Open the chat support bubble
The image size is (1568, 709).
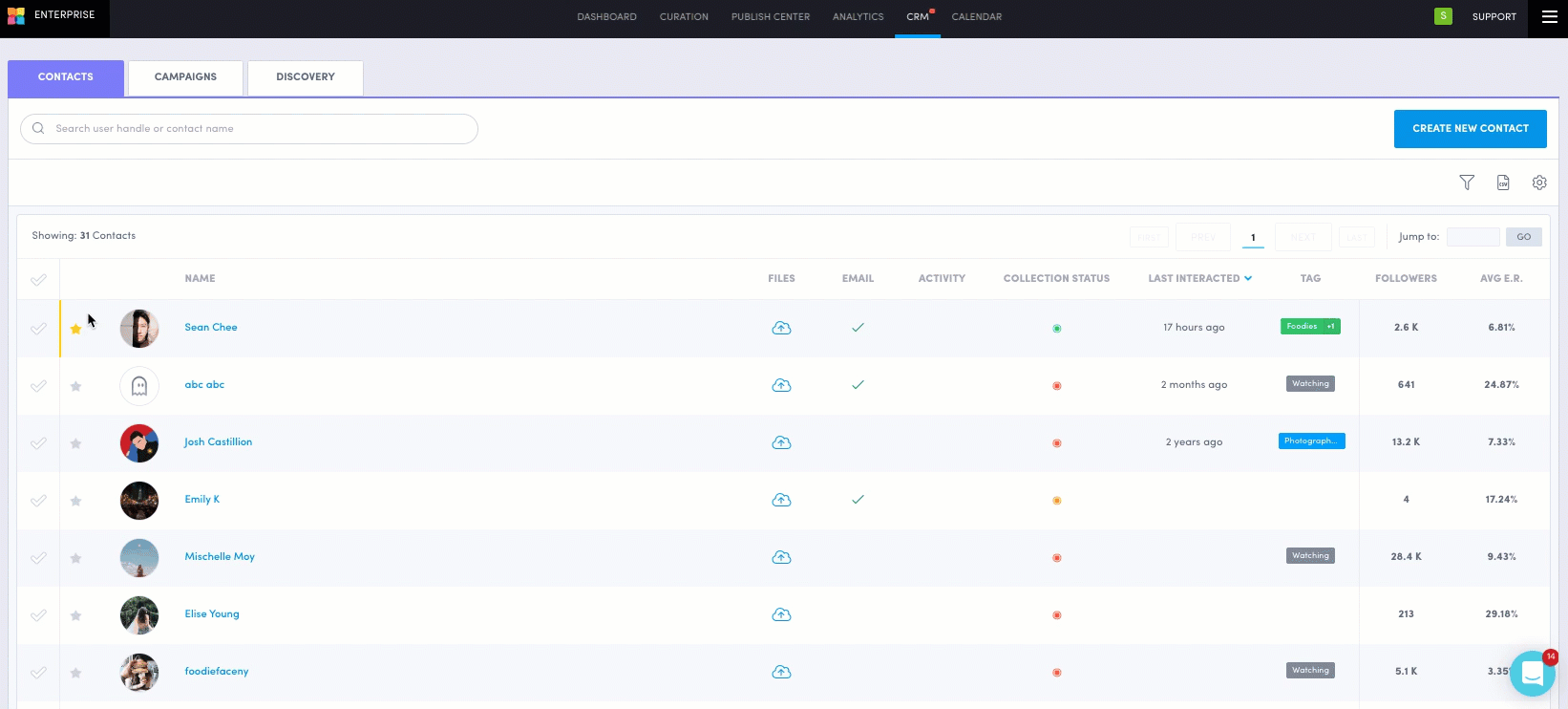(1533, 674)
